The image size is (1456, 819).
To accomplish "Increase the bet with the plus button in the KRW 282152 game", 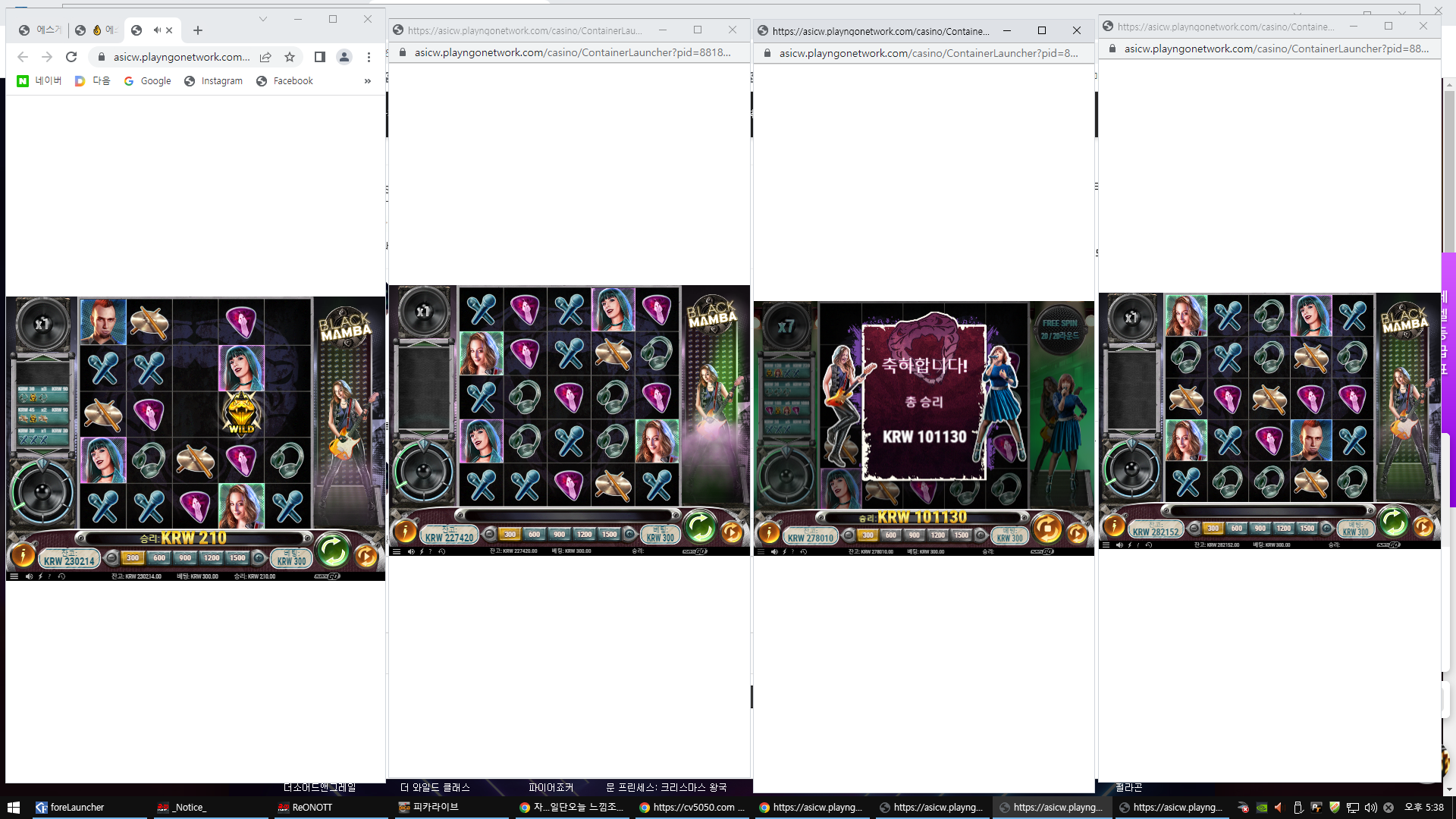I will click(1326, 529).
